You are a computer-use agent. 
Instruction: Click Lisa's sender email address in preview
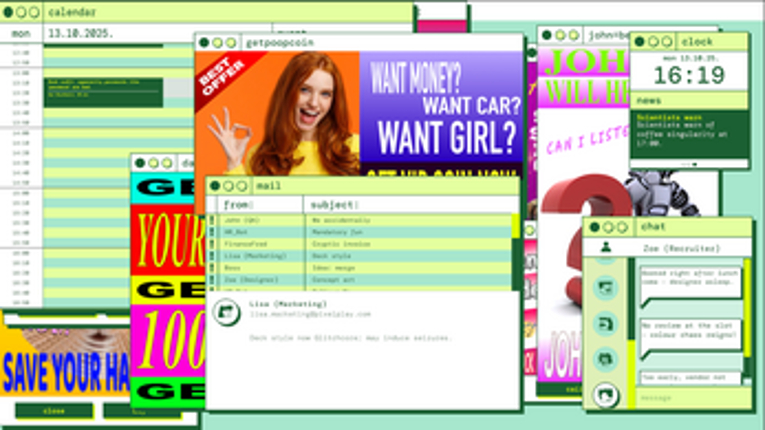click(310, 314)
